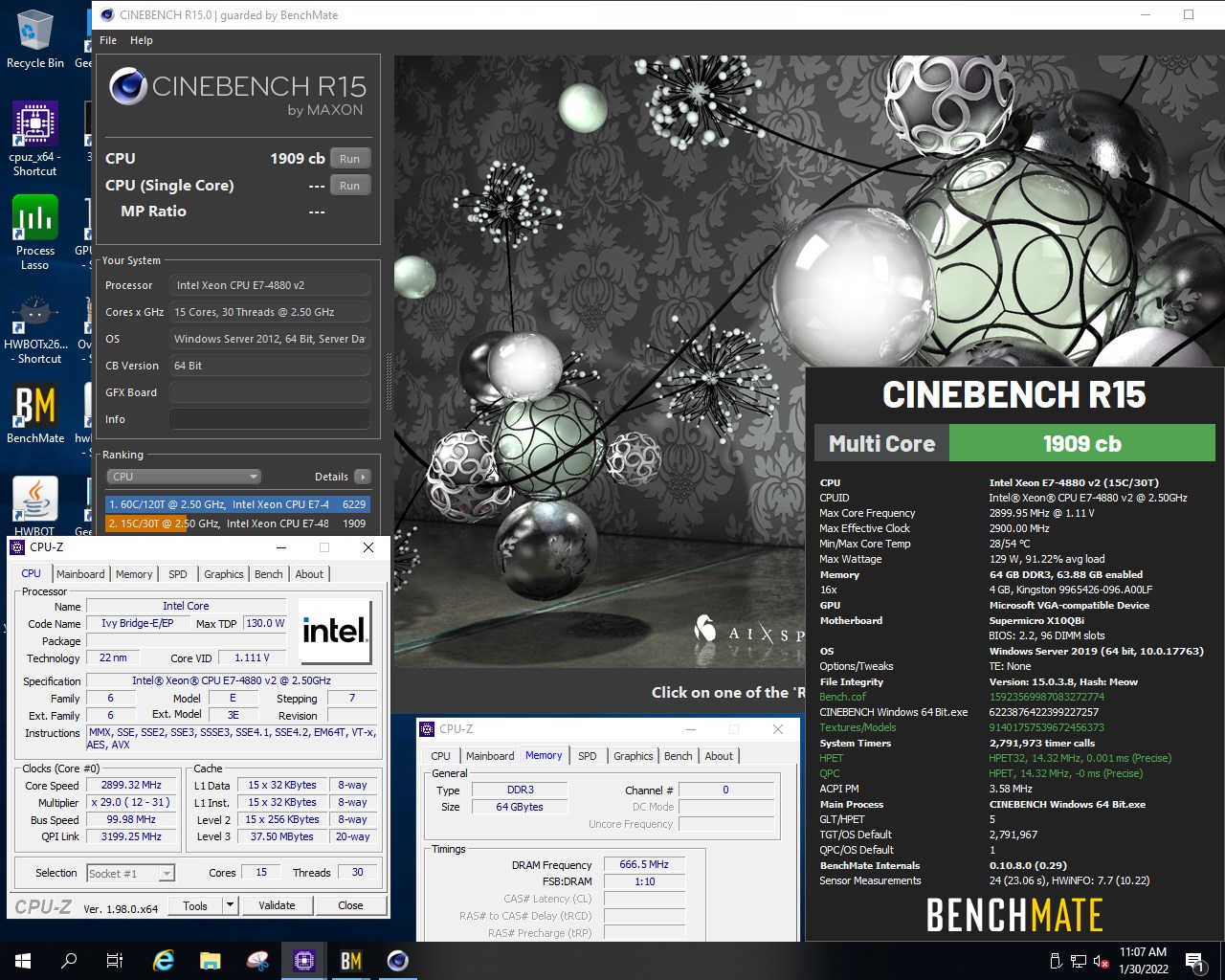Switch to BenchMate taskbar icon
This screenshot has width=1225, height=980.
[351, 961]
